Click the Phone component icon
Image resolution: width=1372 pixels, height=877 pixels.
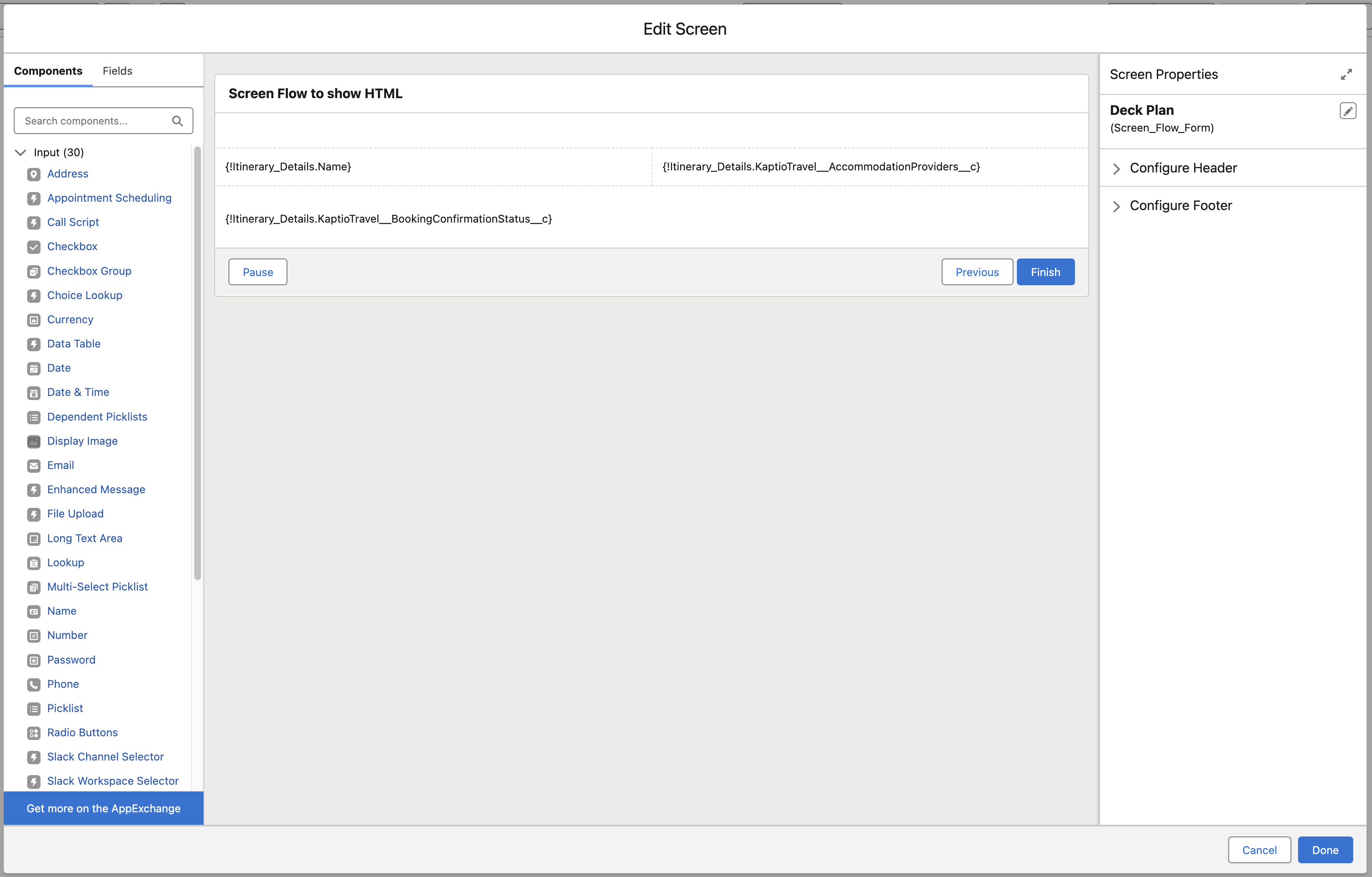pyautogui.click(x=33, y=684)
